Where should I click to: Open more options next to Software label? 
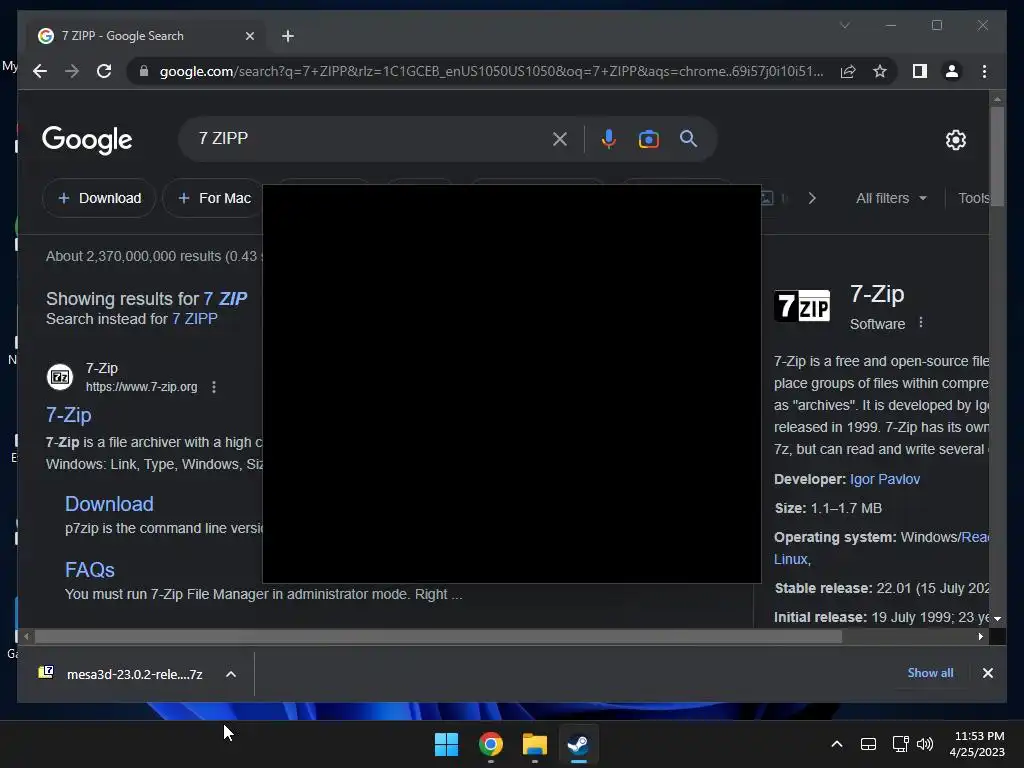pos(921,323)
